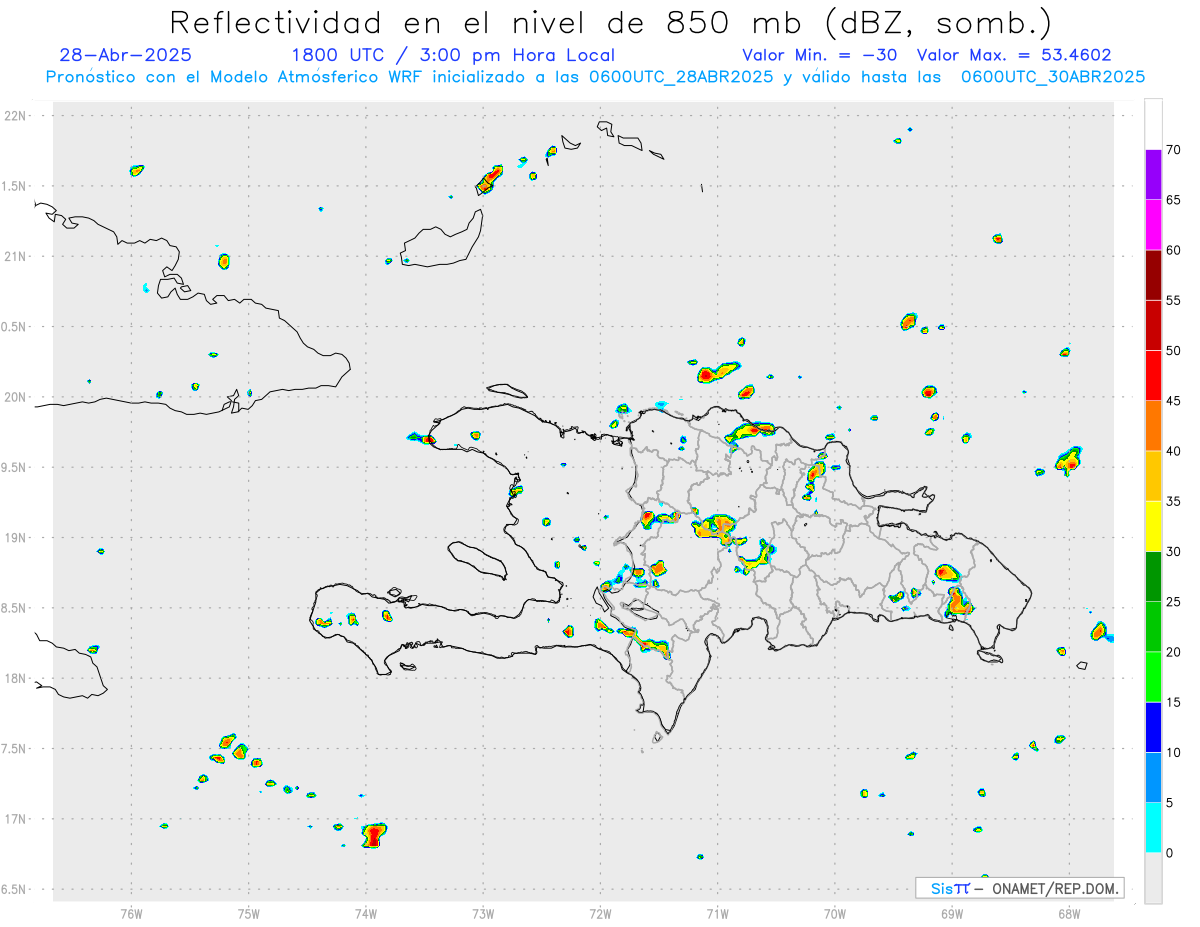Click the latitude label '18N'

[x=17, y=678]
